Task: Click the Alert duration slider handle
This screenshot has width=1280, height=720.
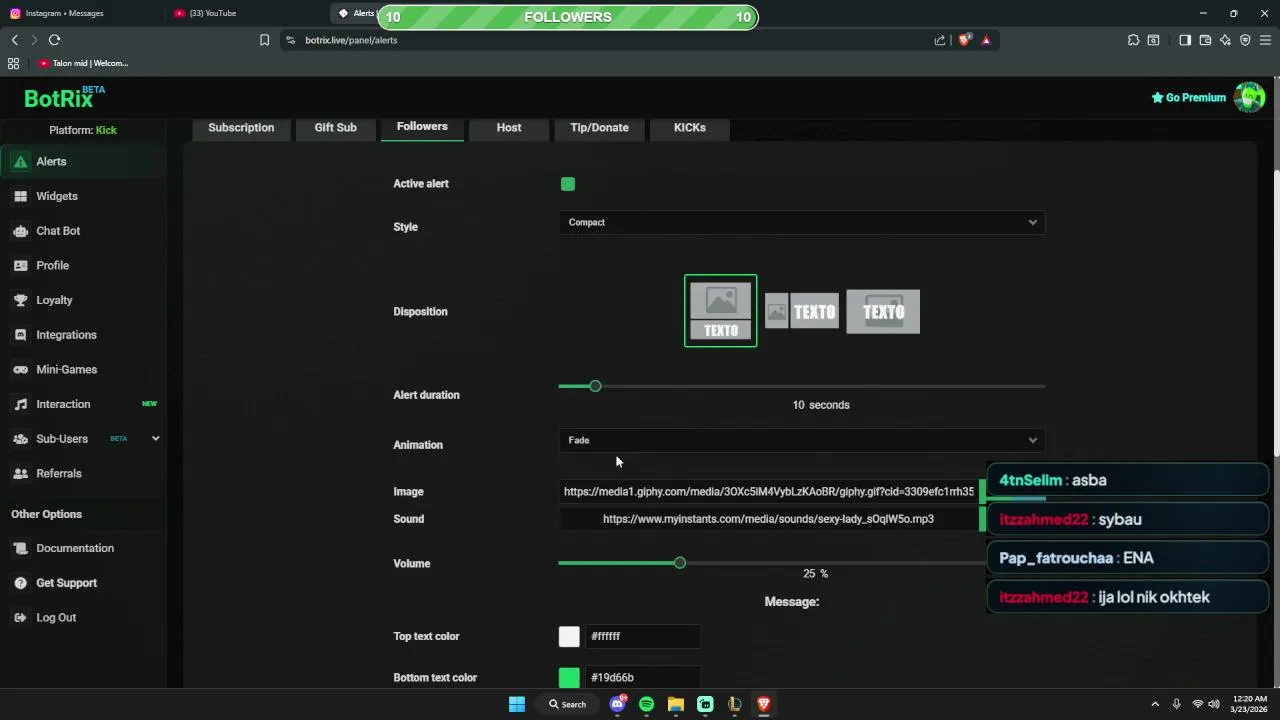Action: [x=595, y=386]
